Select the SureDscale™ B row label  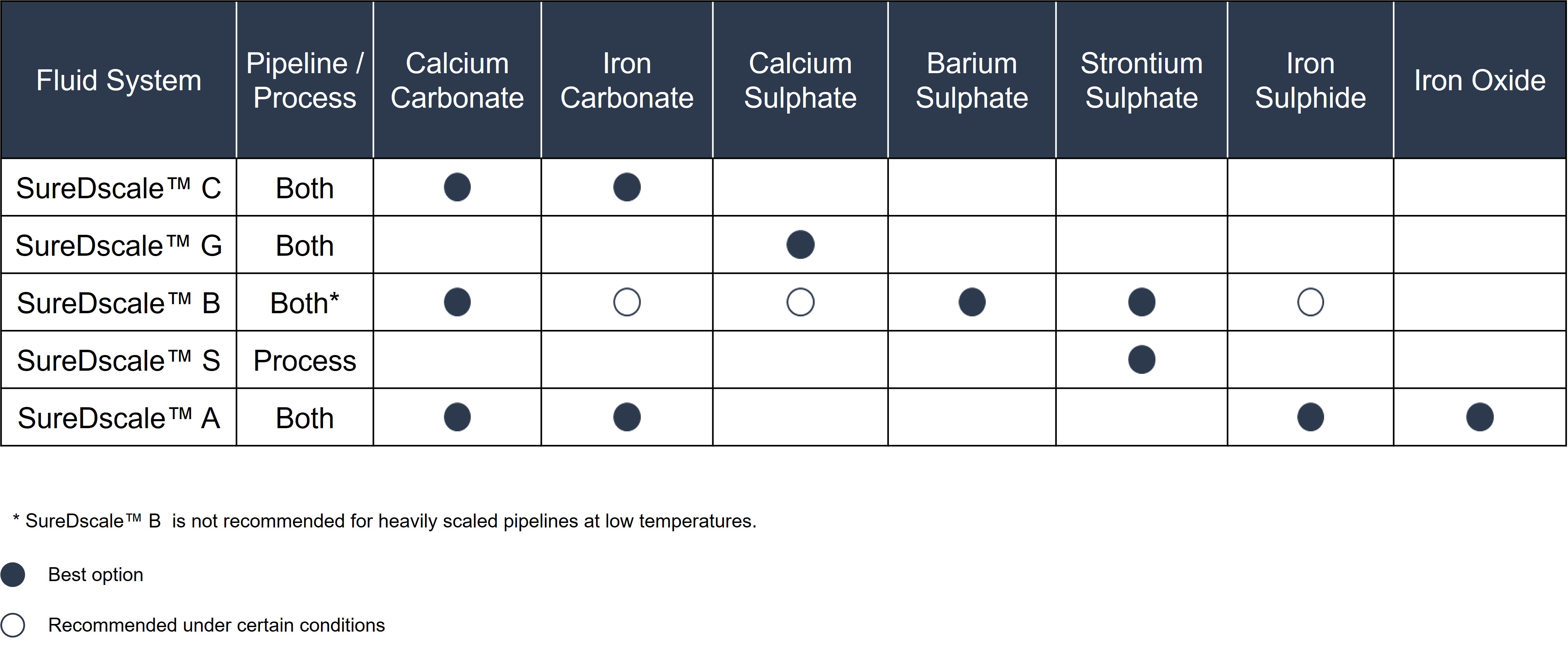point(119,302)
